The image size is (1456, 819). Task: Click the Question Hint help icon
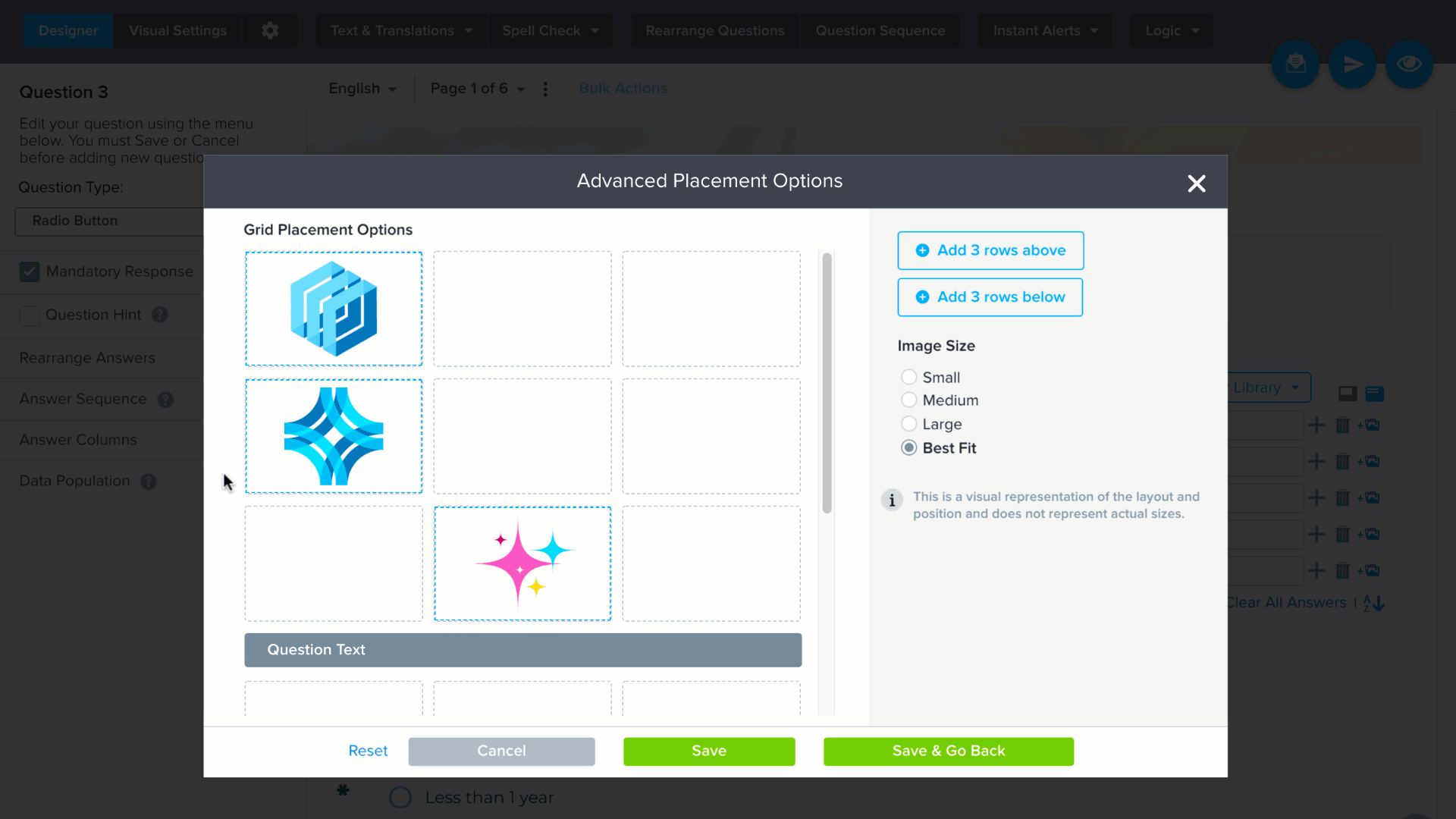pyautogui.click(x=159, y=315)
